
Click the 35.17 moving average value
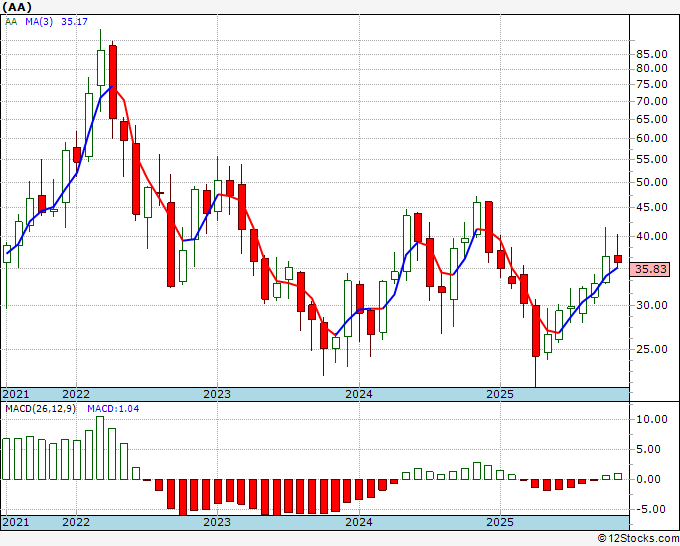point(74,22)
